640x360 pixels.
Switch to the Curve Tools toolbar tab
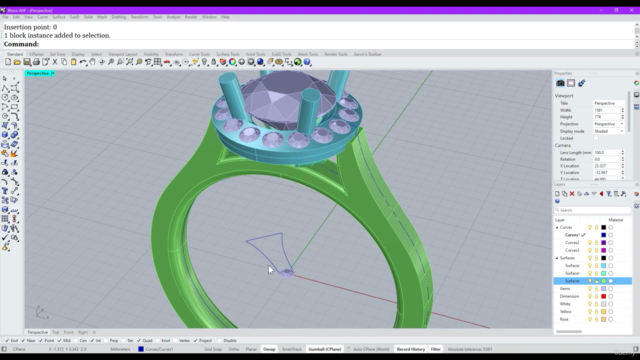point(199,54)
